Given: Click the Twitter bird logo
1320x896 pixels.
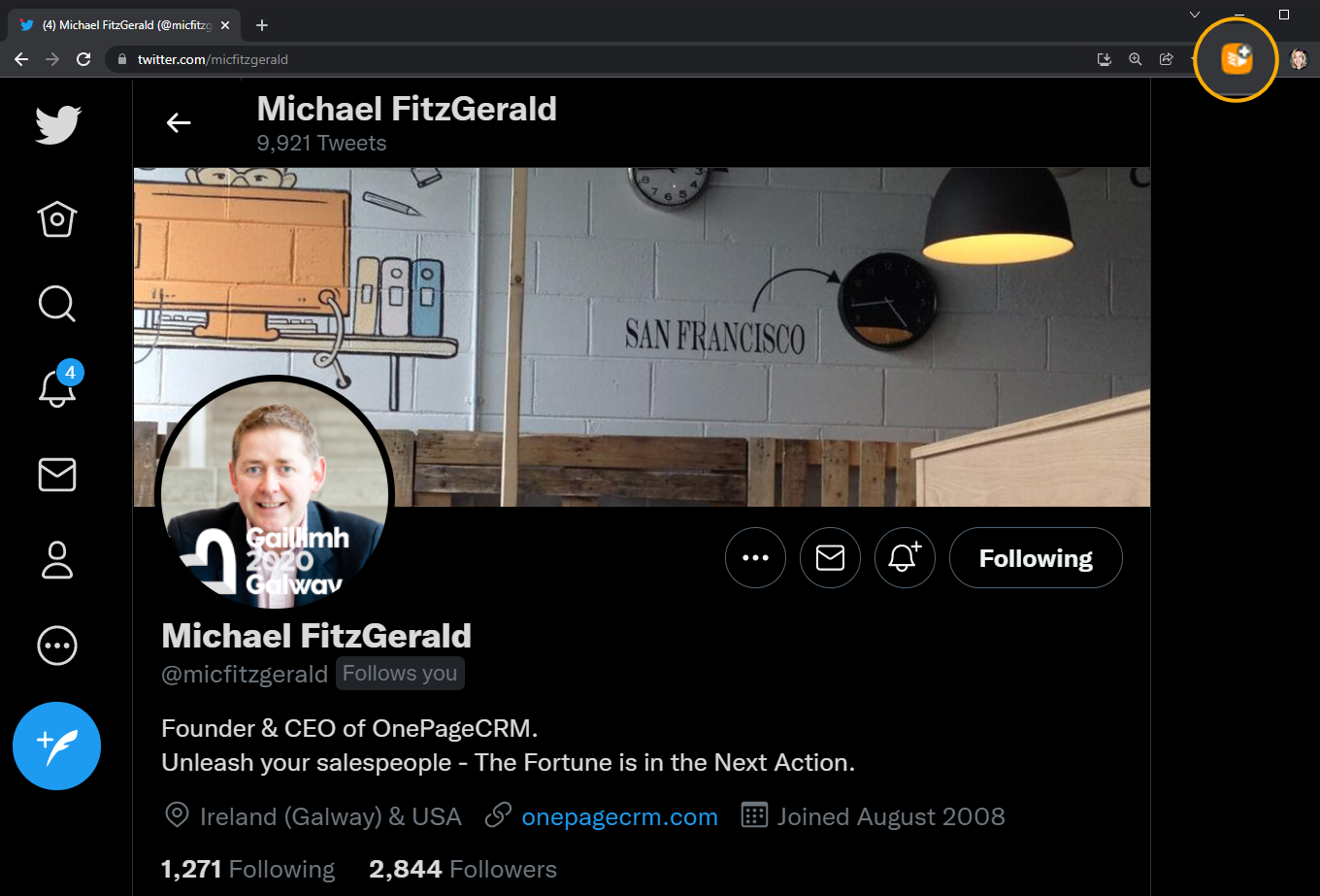Looking at the screenshot, I should [x=58, y=125].
